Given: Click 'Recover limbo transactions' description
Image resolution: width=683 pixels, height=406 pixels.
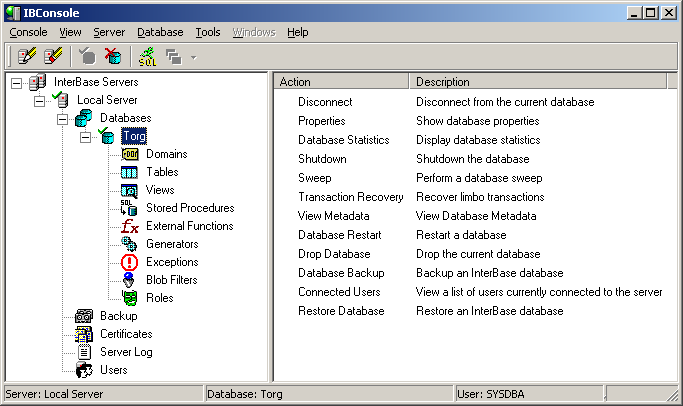Looking at the screenshot, I should (480, 197).
